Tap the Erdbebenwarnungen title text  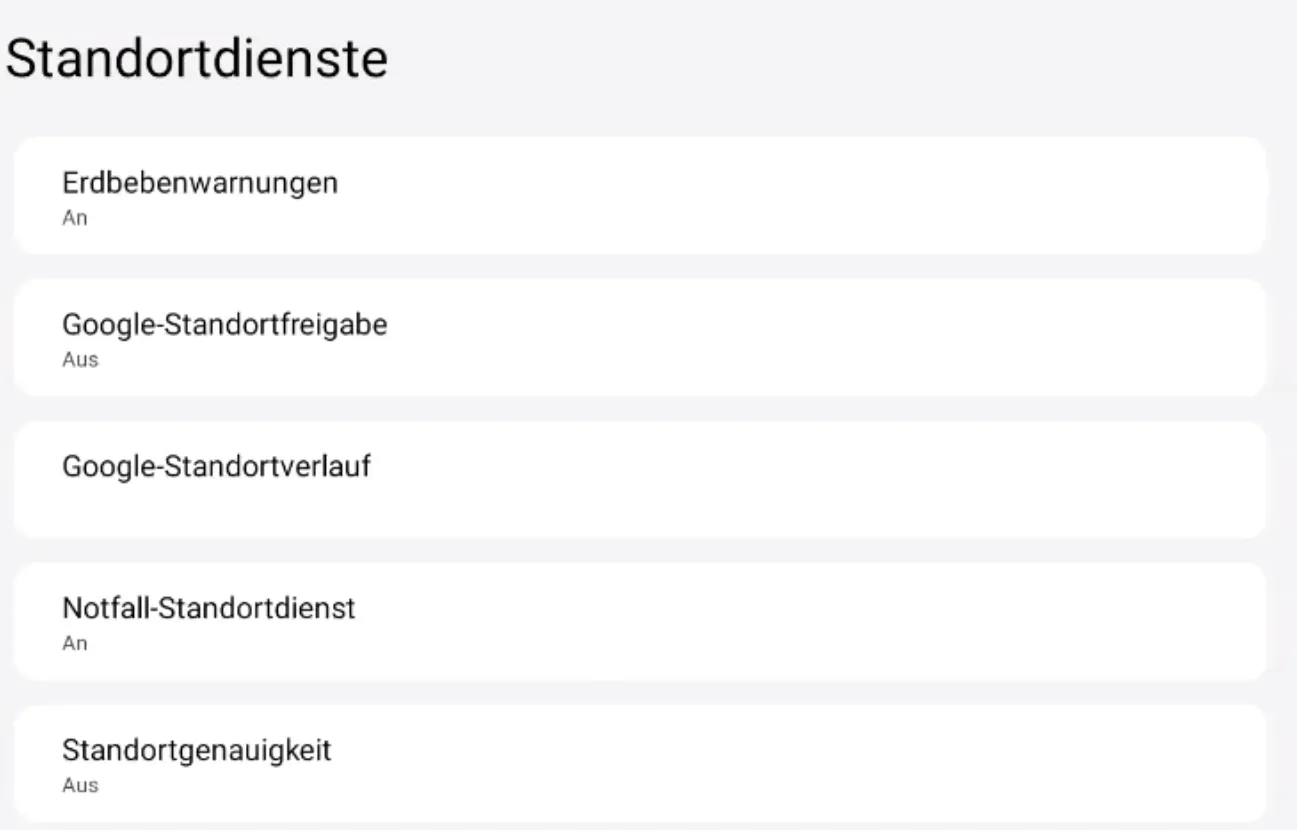click(x=200, y=184)
